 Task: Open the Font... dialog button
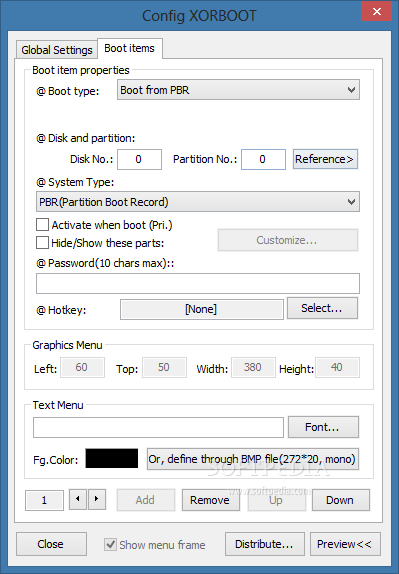(323, 427)
